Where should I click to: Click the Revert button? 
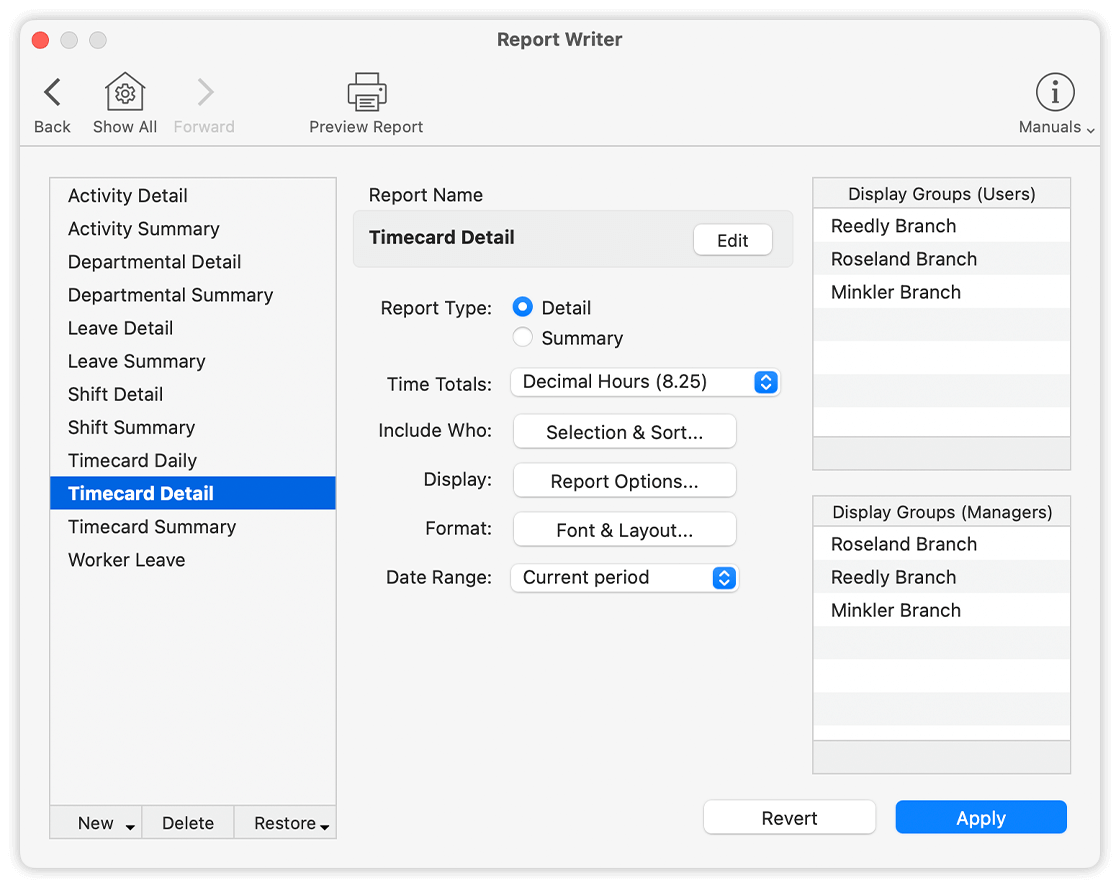coord(789,818)
